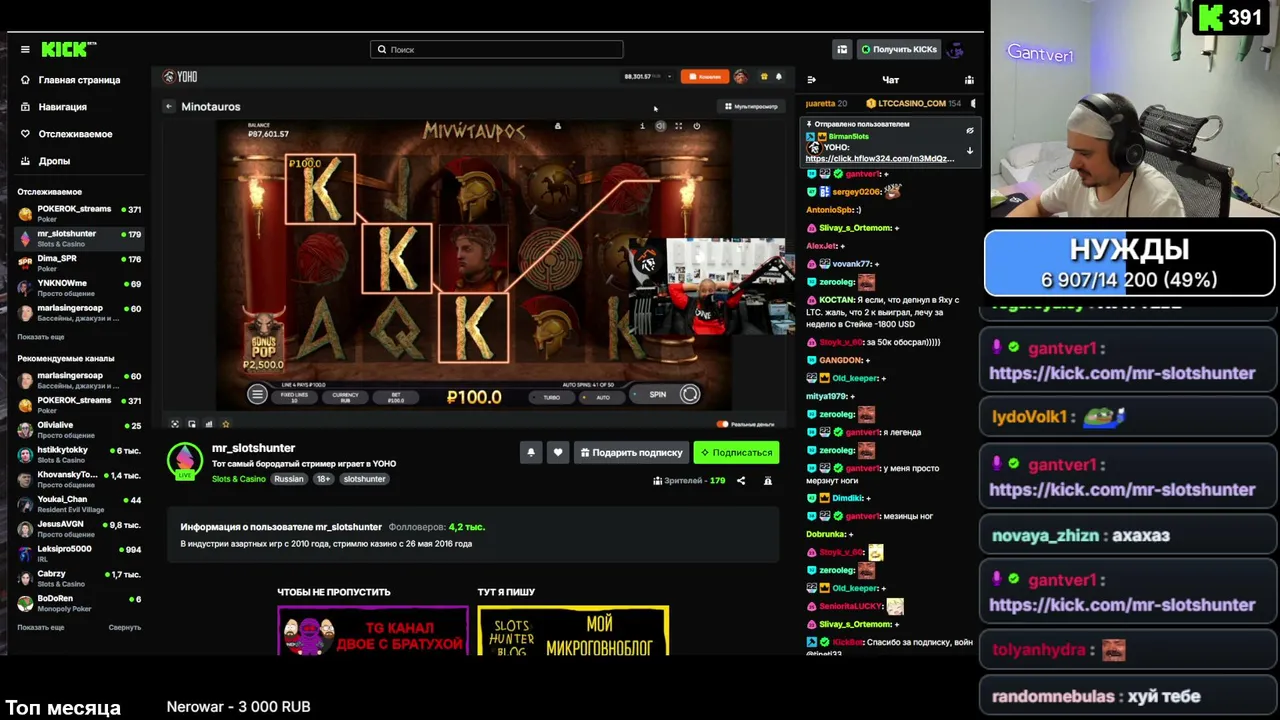
Task: Toggle the Реальные деньги switch
Action: pos(724,424)
